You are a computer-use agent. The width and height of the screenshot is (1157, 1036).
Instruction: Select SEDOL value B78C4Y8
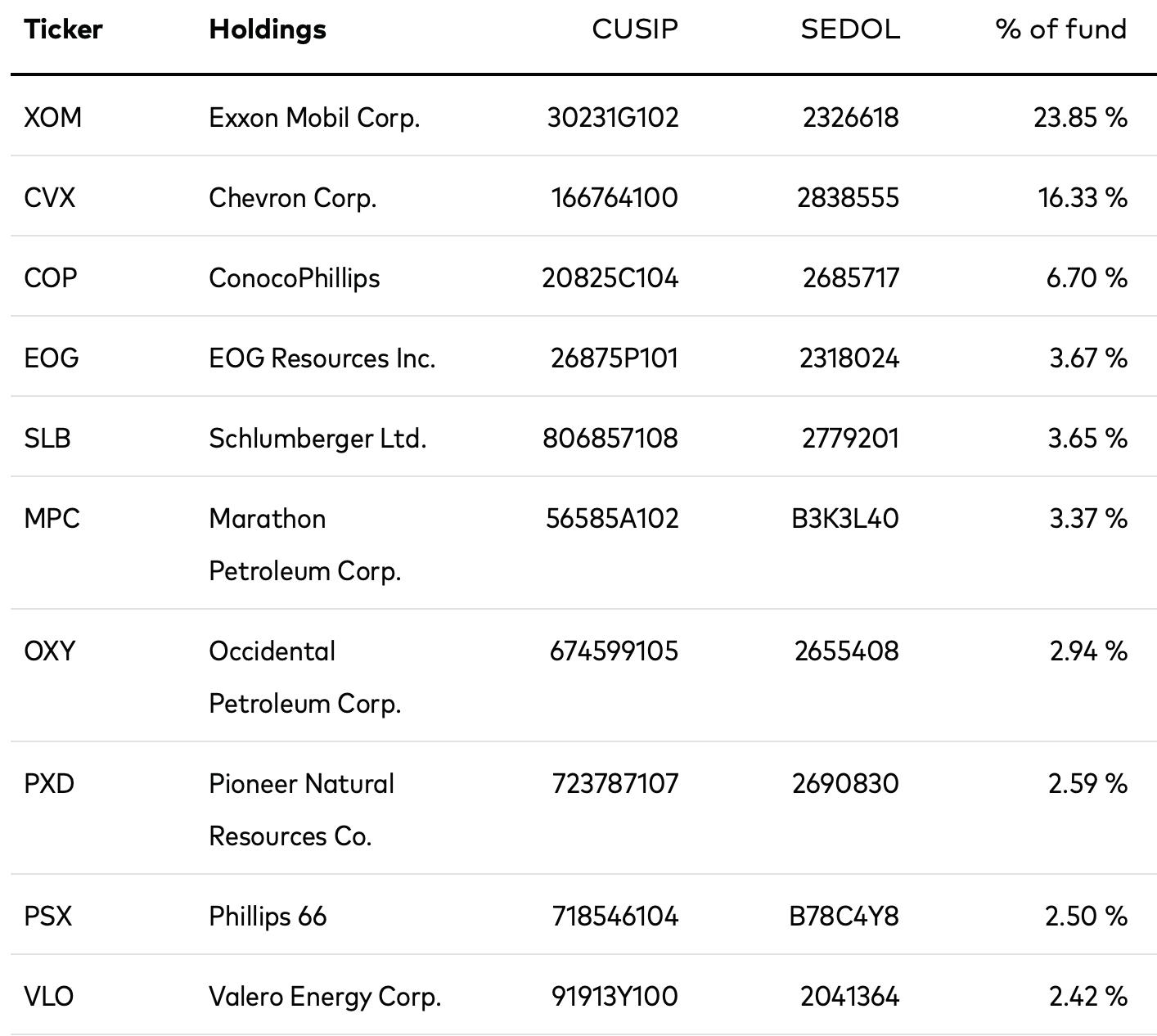[x=844, y=917]
